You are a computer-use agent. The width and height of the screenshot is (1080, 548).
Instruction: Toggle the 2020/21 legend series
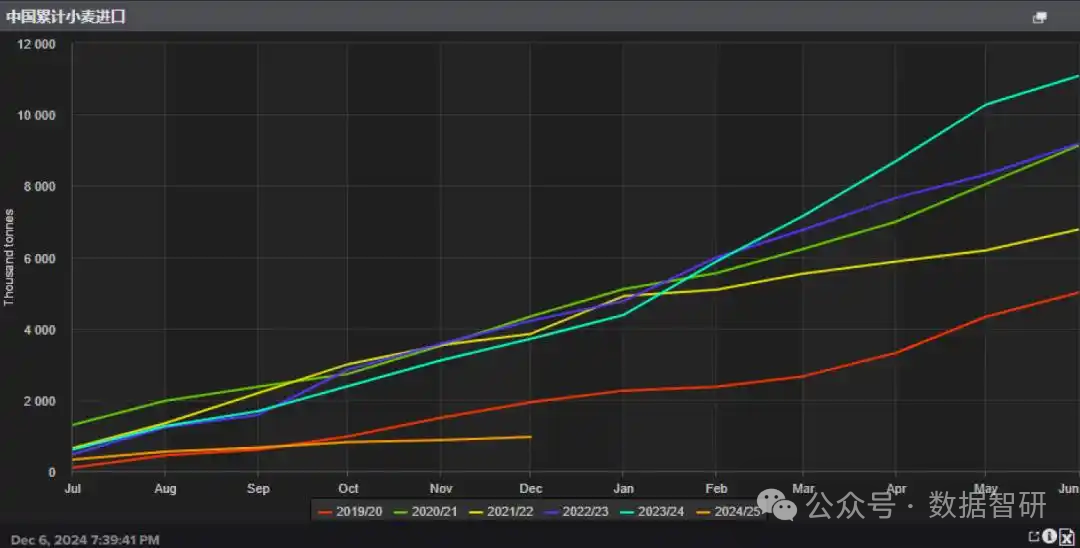[x=426, y=512]
